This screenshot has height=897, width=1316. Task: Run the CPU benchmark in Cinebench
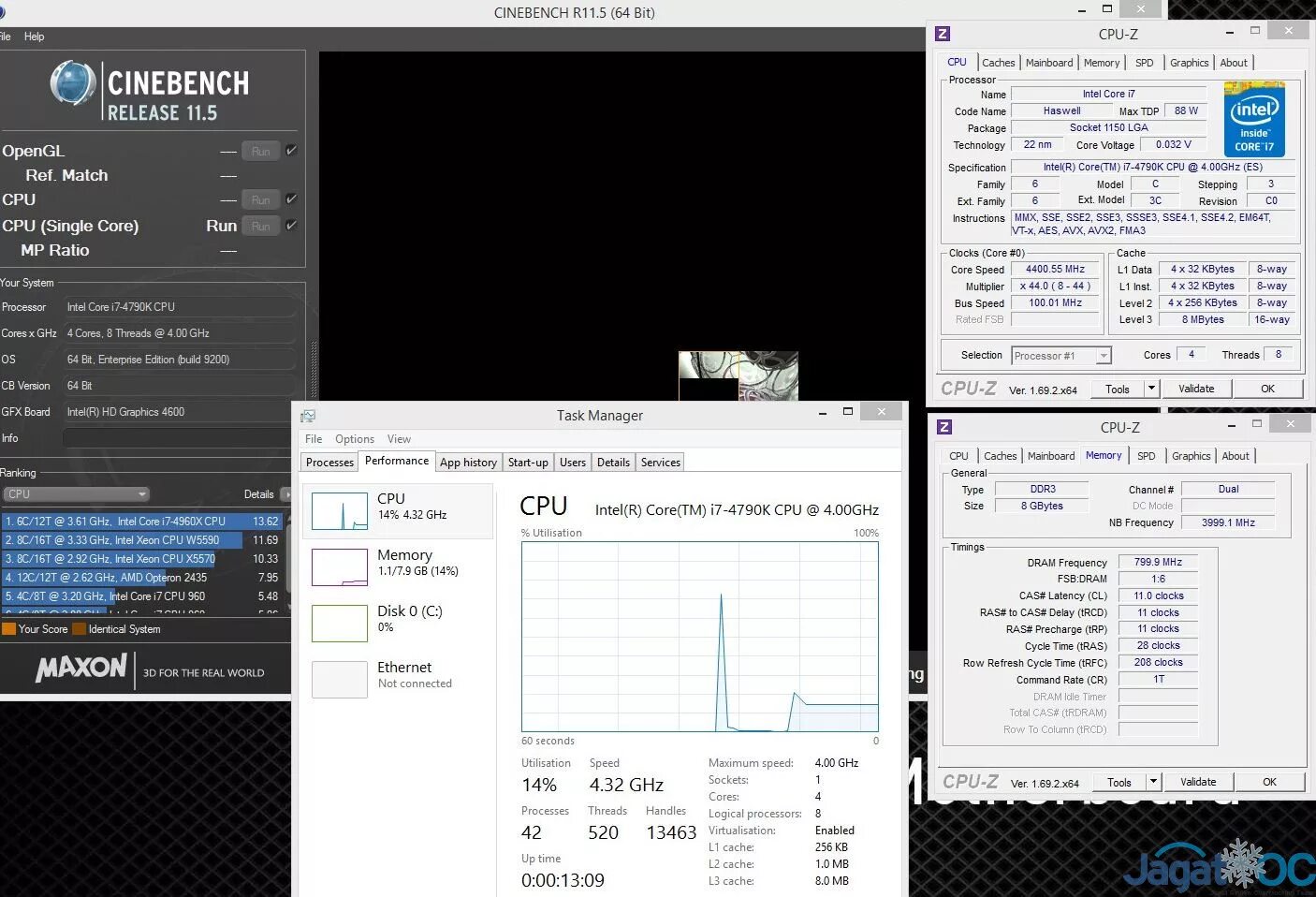(x=260, y=199)
